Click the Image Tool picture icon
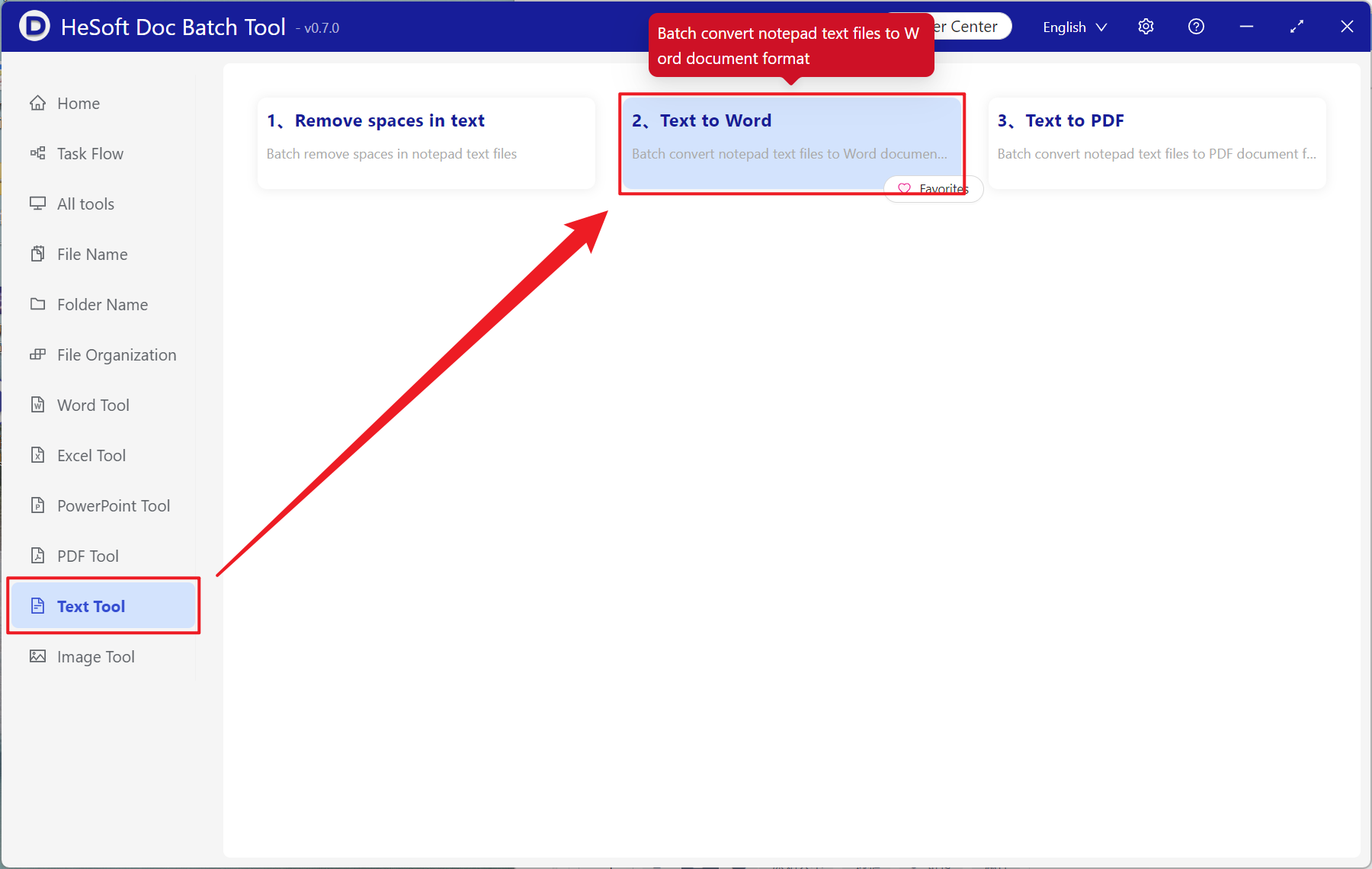The width and height of the screenshot is (1372, 869). (37, 656)
